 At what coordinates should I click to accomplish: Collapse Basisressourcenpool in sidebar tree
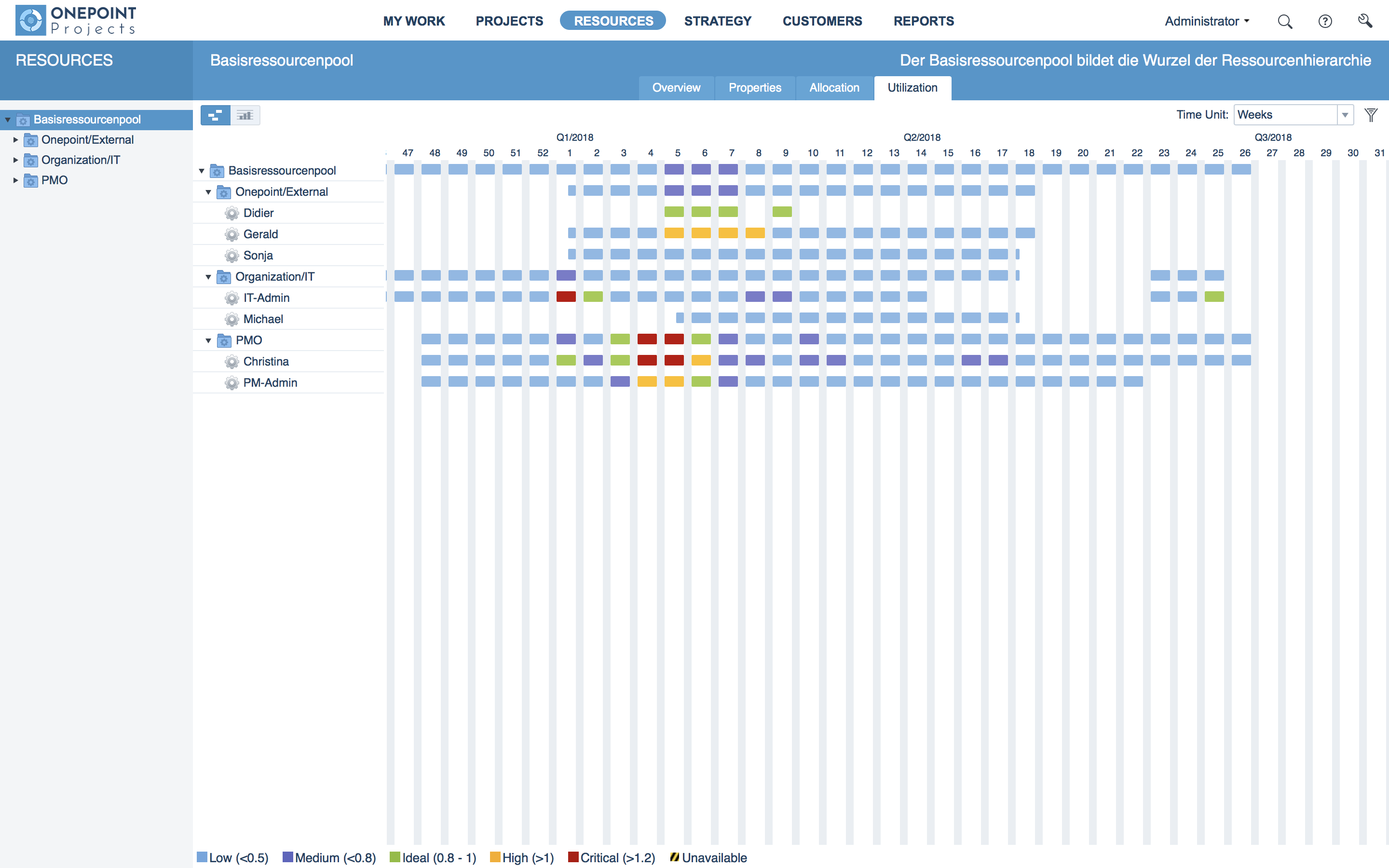click(8, 120)
